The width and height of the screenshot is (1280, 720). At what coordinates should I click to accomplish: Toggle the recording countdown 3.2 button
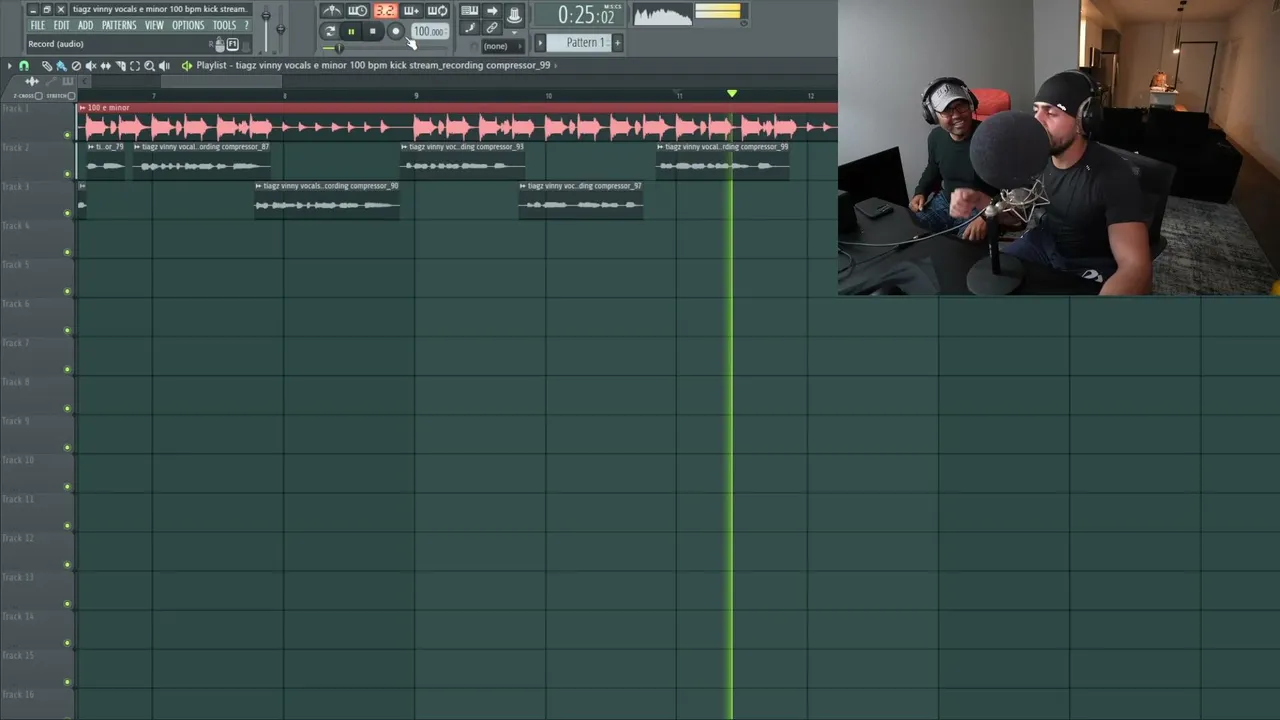click(x=386, y=11)
